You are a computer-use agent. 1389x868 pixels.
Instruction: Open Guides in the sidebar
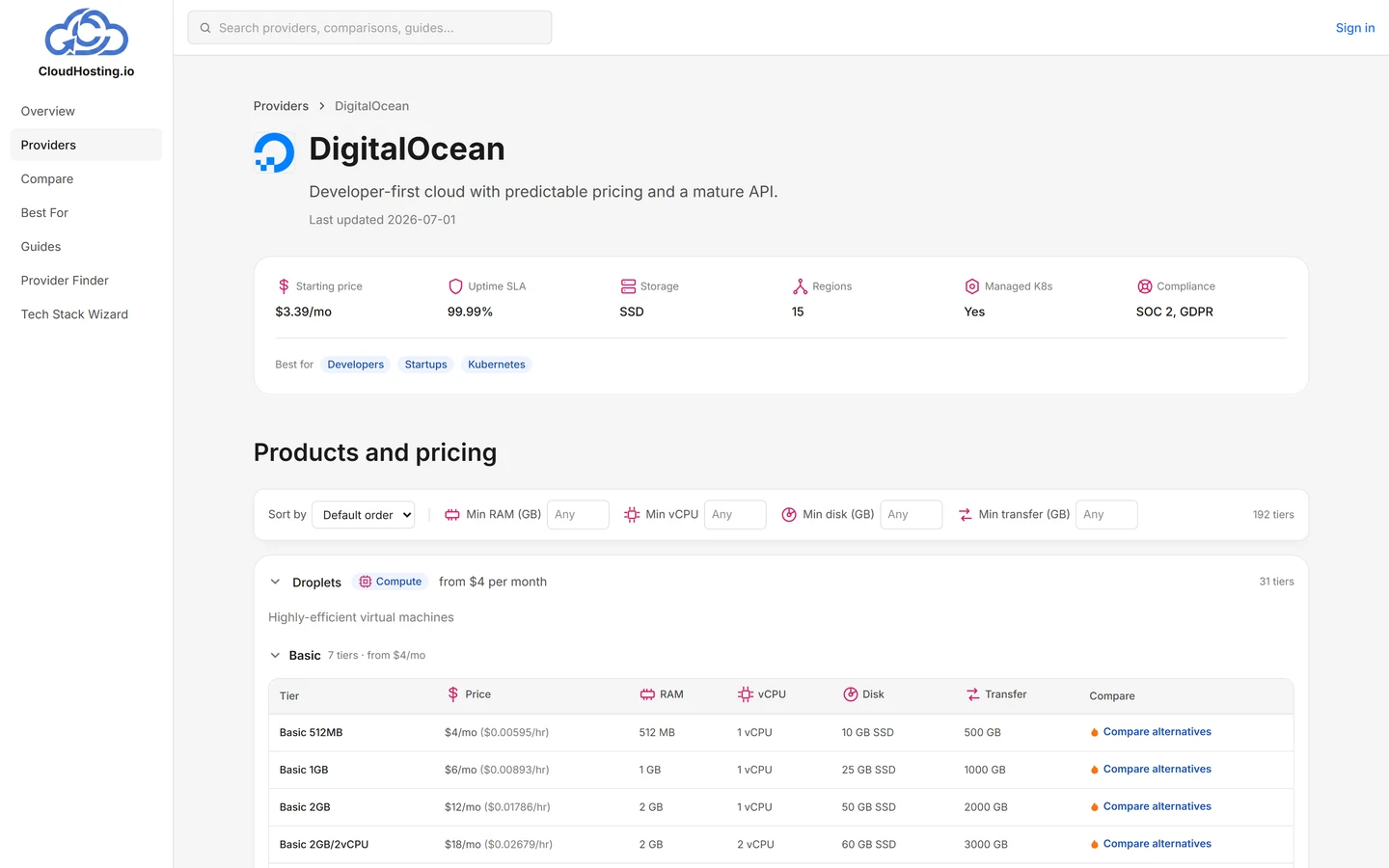click(86, 246)
